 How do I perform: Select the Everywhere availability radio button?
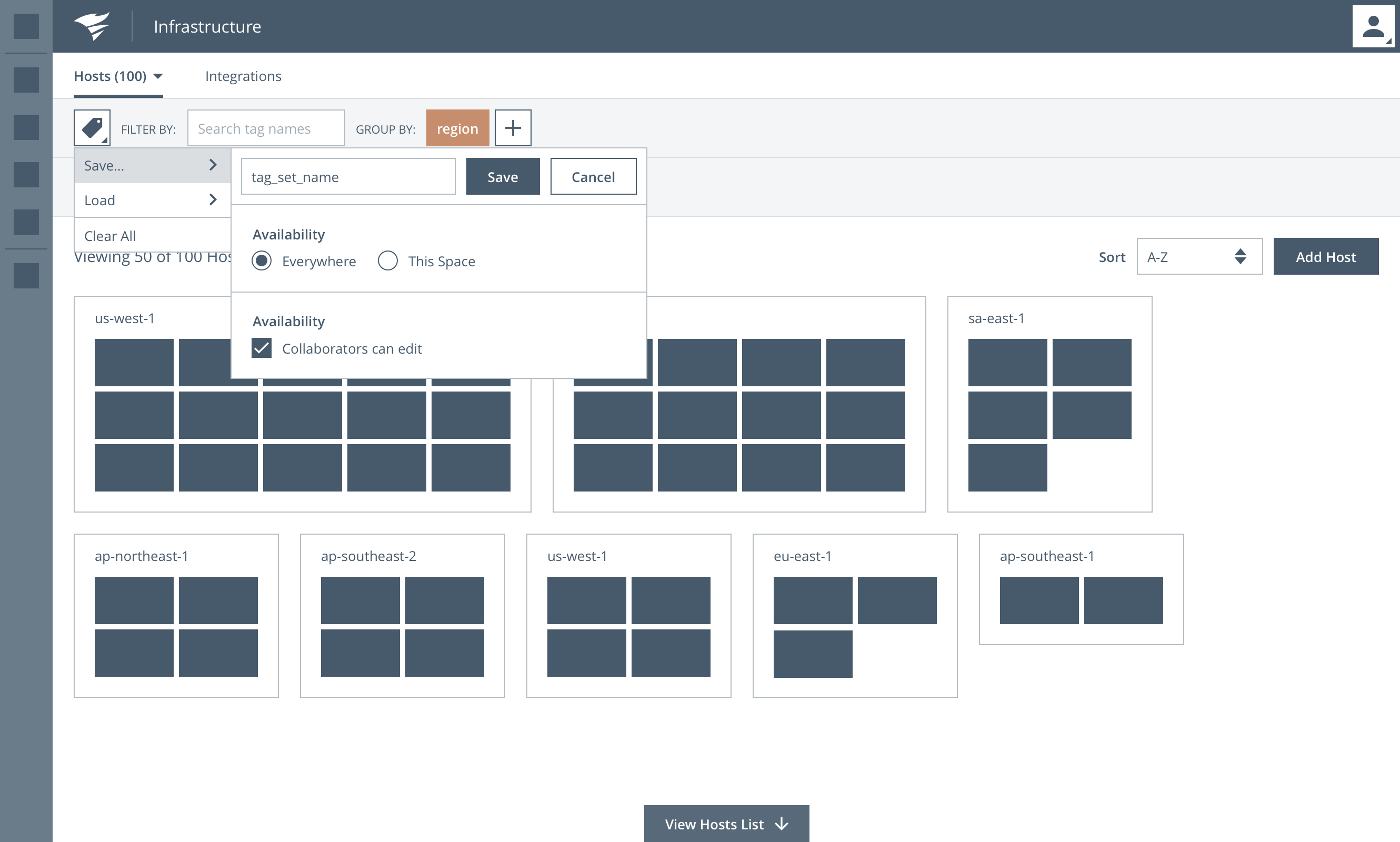coord(262,261)
